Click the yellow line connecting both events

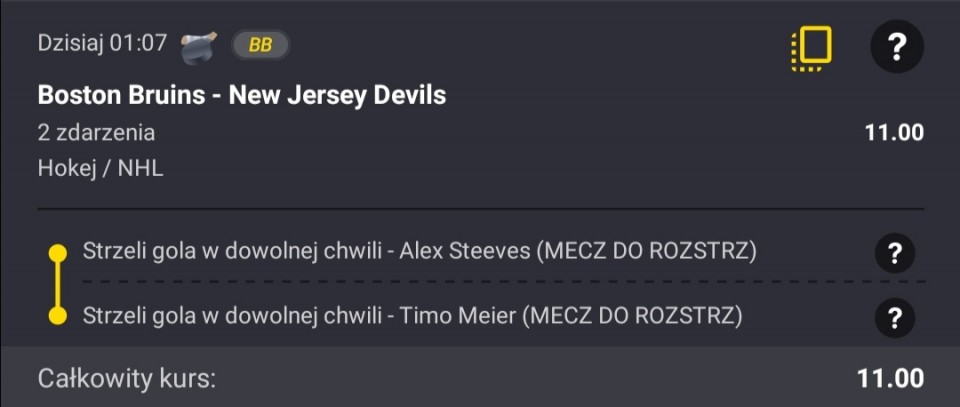point(58,285)
